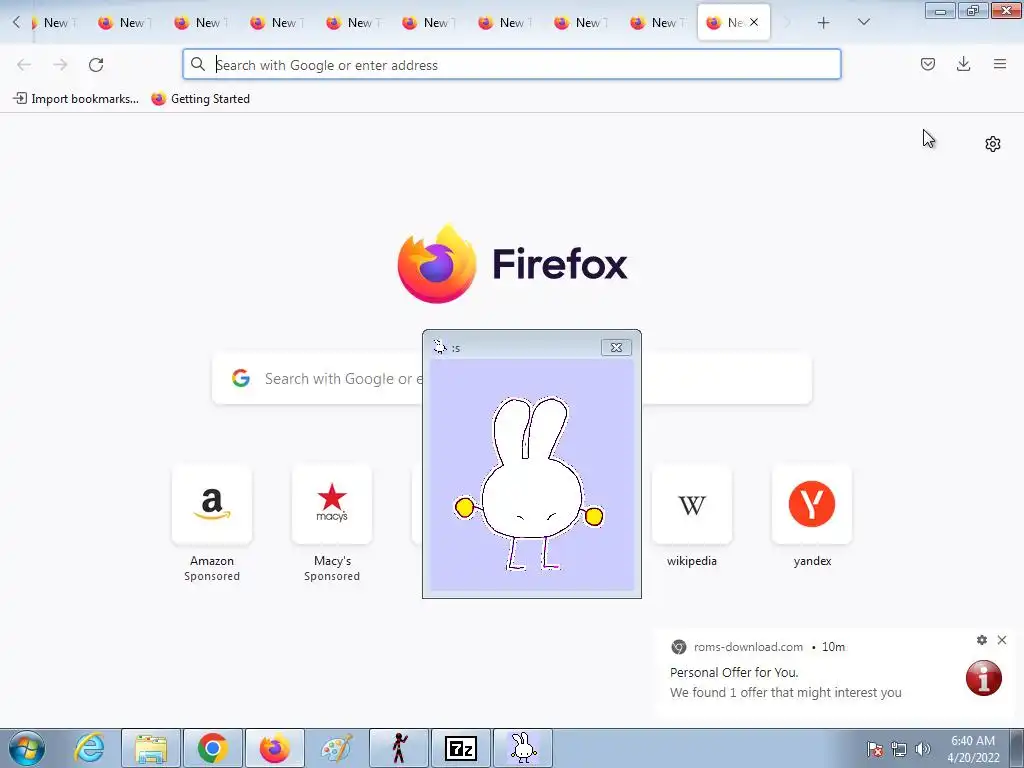This screenshot has width=1024, height=768.
Task: Click the clock showing 6:40 AM
Action: (x=973, y=749)
